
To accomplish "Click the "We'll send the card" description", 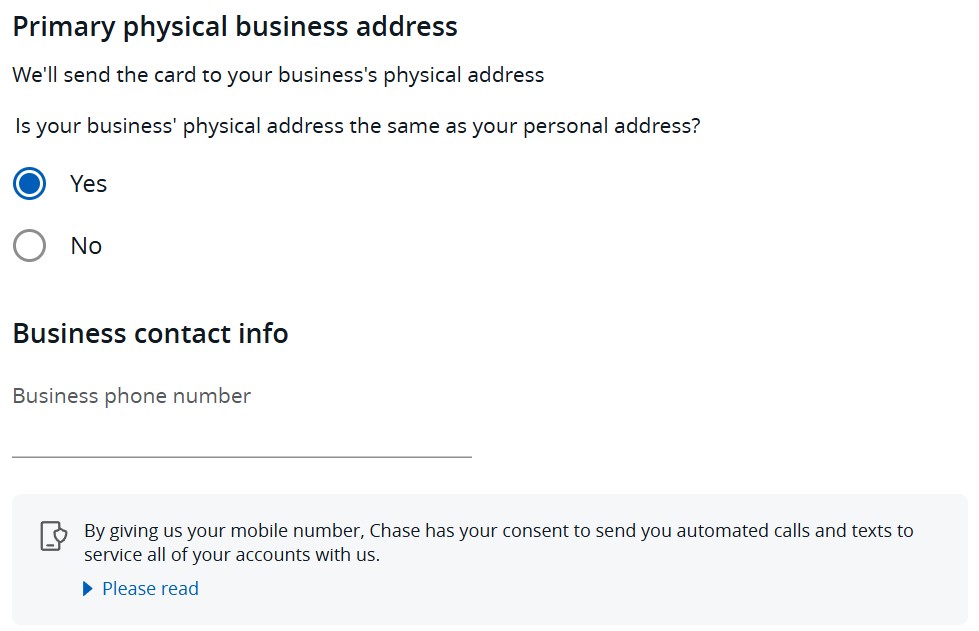I will (278, 75).
